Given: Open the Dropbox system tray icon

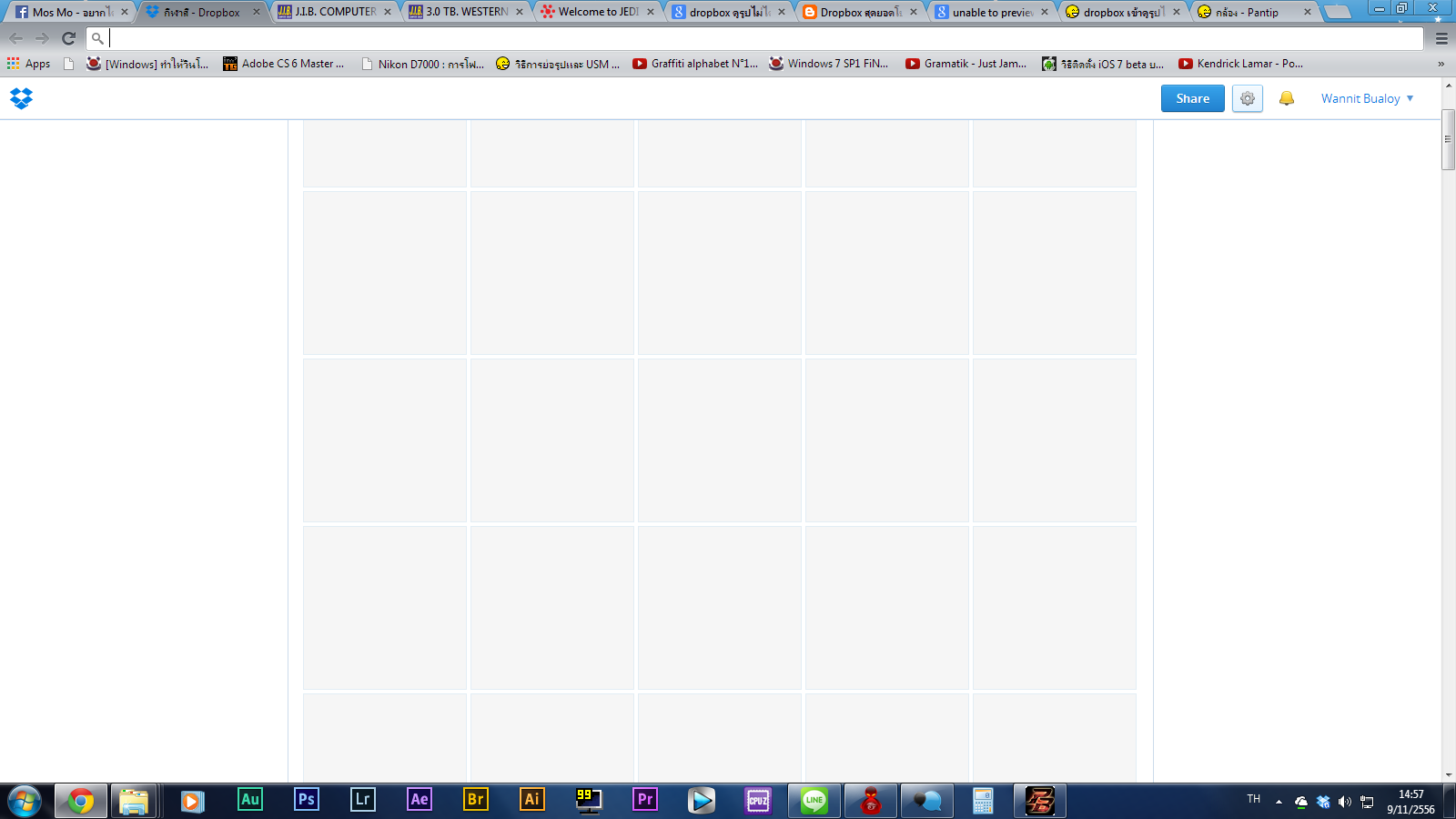Looking at the screenshot, I should pyautogui.click(x=1323, y=802).
